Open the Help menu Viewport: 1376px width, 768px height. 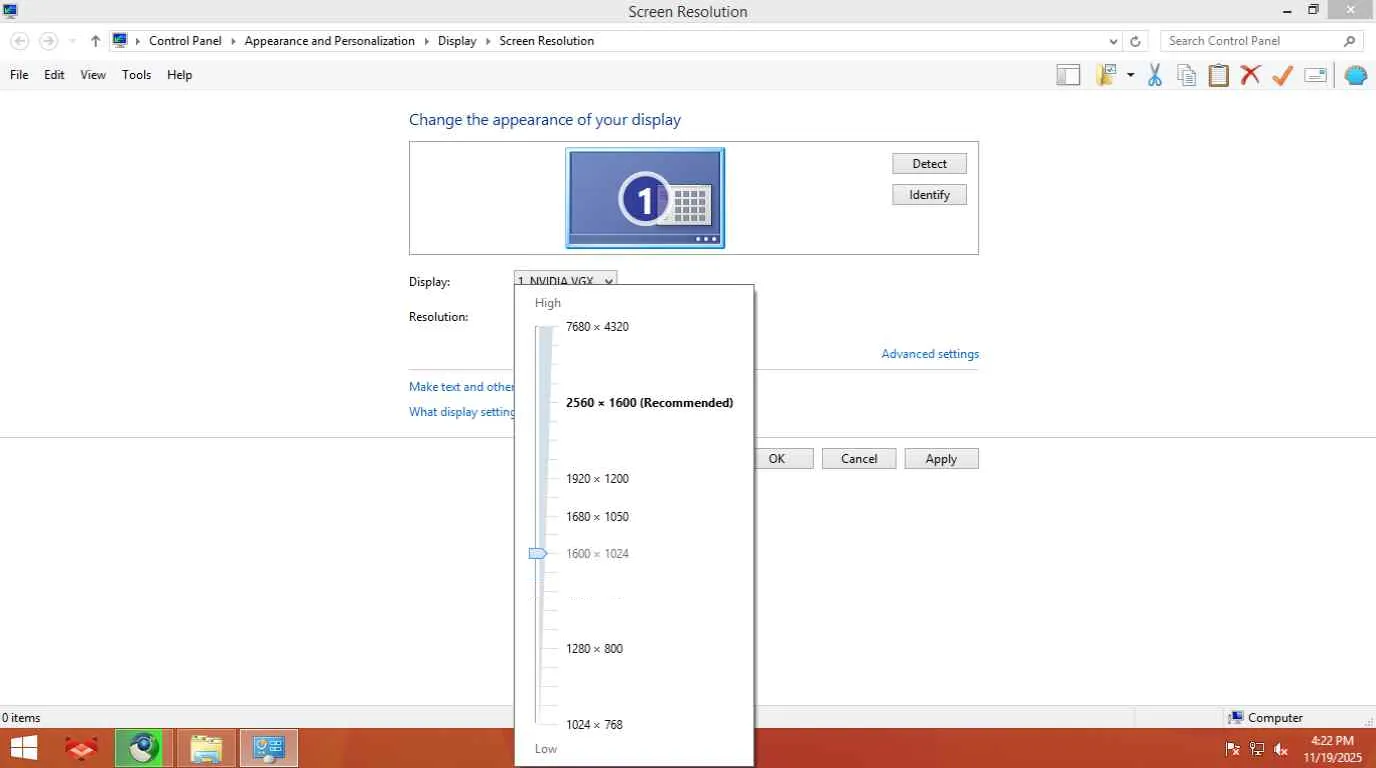coord(180,75)
